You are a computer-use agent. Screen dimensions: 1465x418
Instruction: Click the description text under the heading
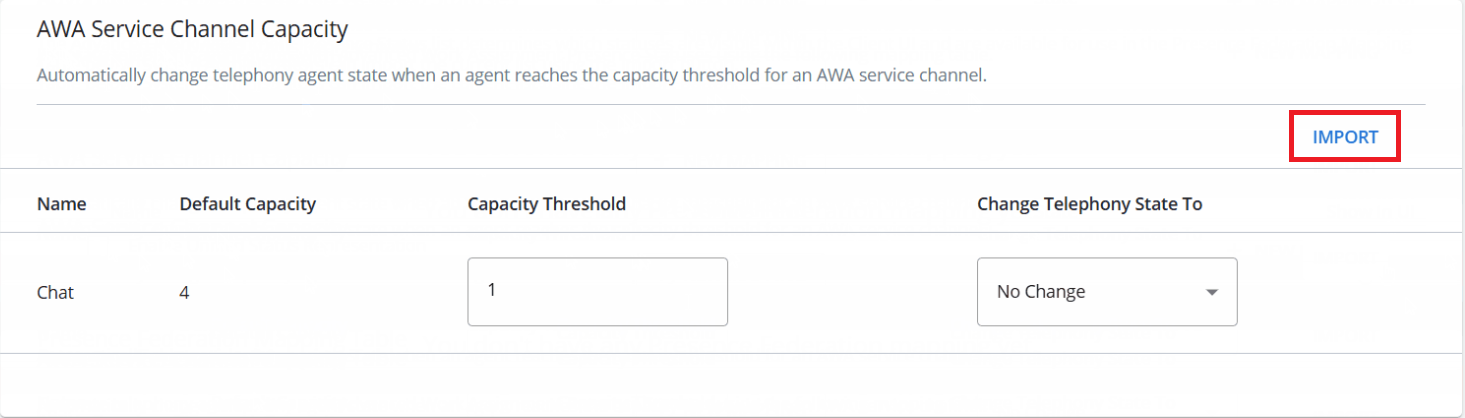511,76
